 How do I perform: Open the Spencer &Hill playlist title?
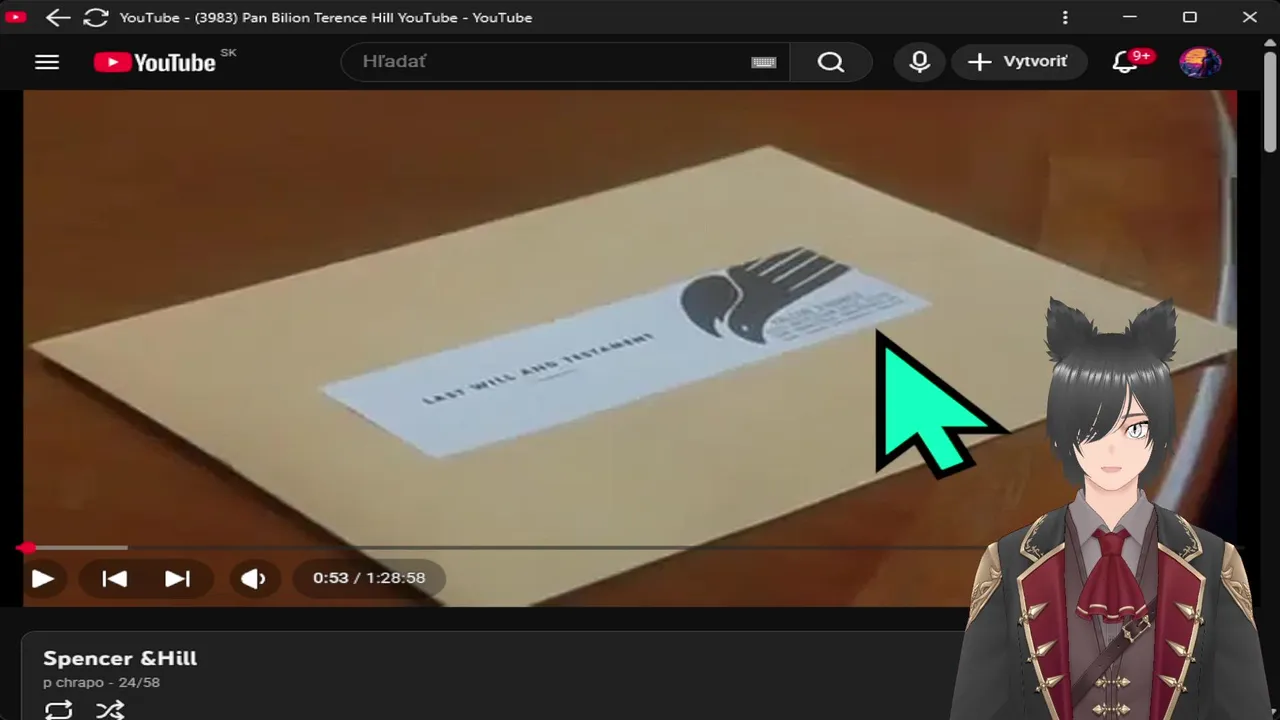(120, 658)
